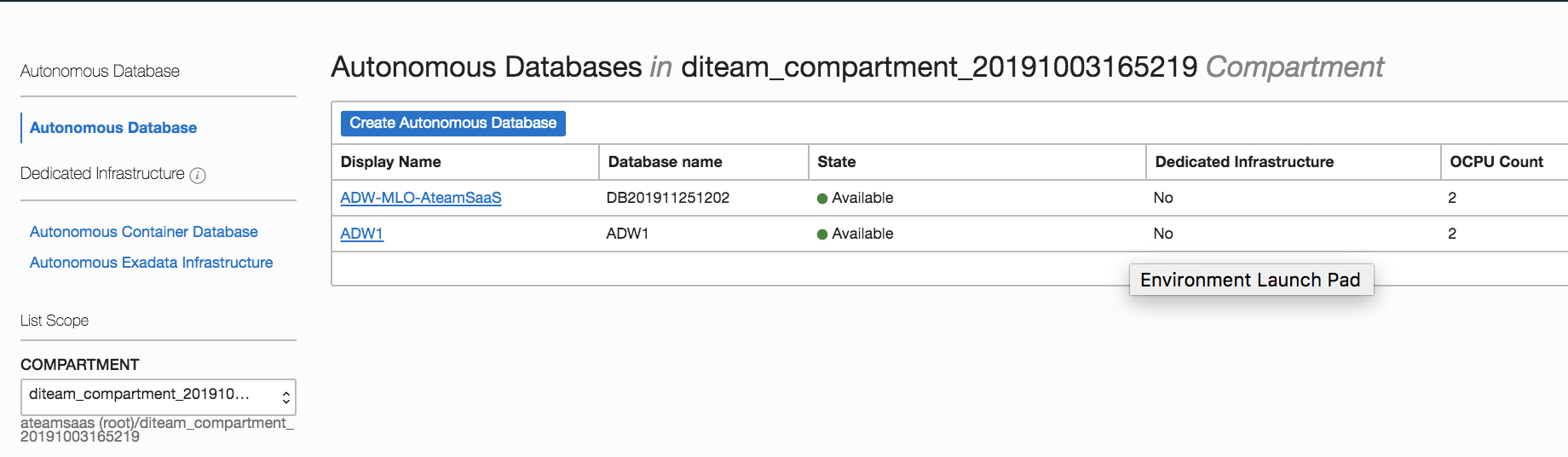Click the info icon beside Dedicated Infrastructure

(198, 176)
